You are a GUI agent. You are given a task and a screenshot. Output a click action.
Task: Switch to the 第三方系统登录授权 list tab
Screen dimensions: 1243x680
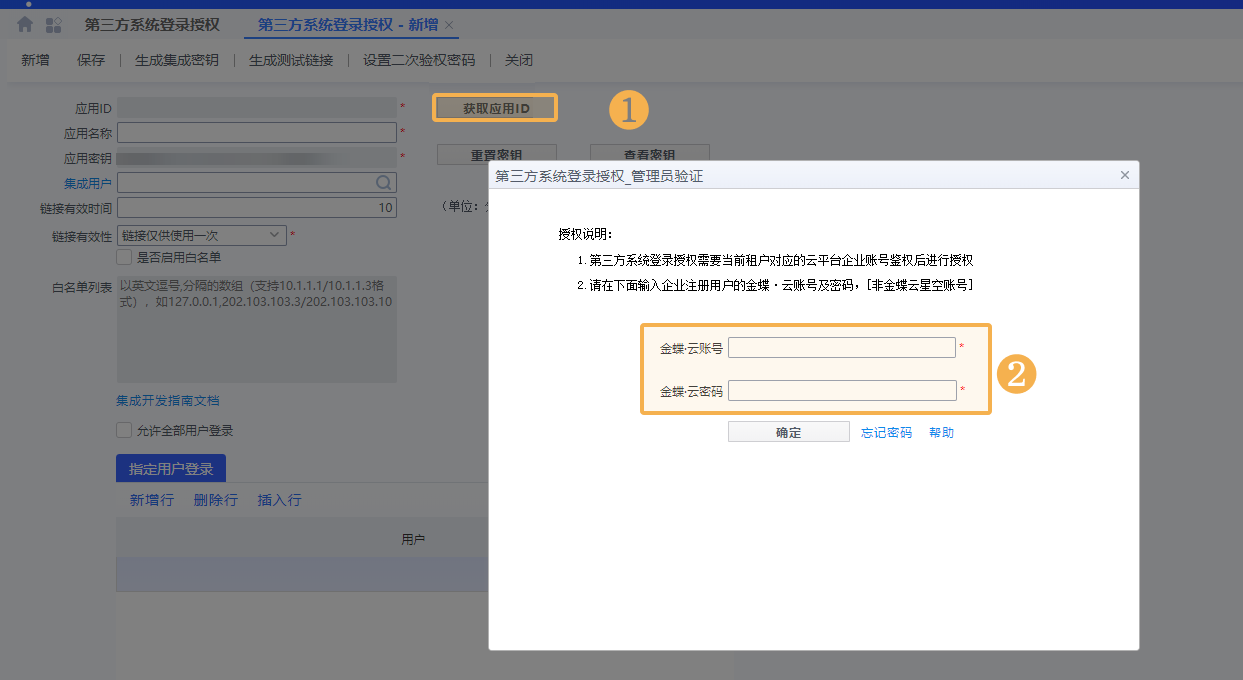click(152, 25)
